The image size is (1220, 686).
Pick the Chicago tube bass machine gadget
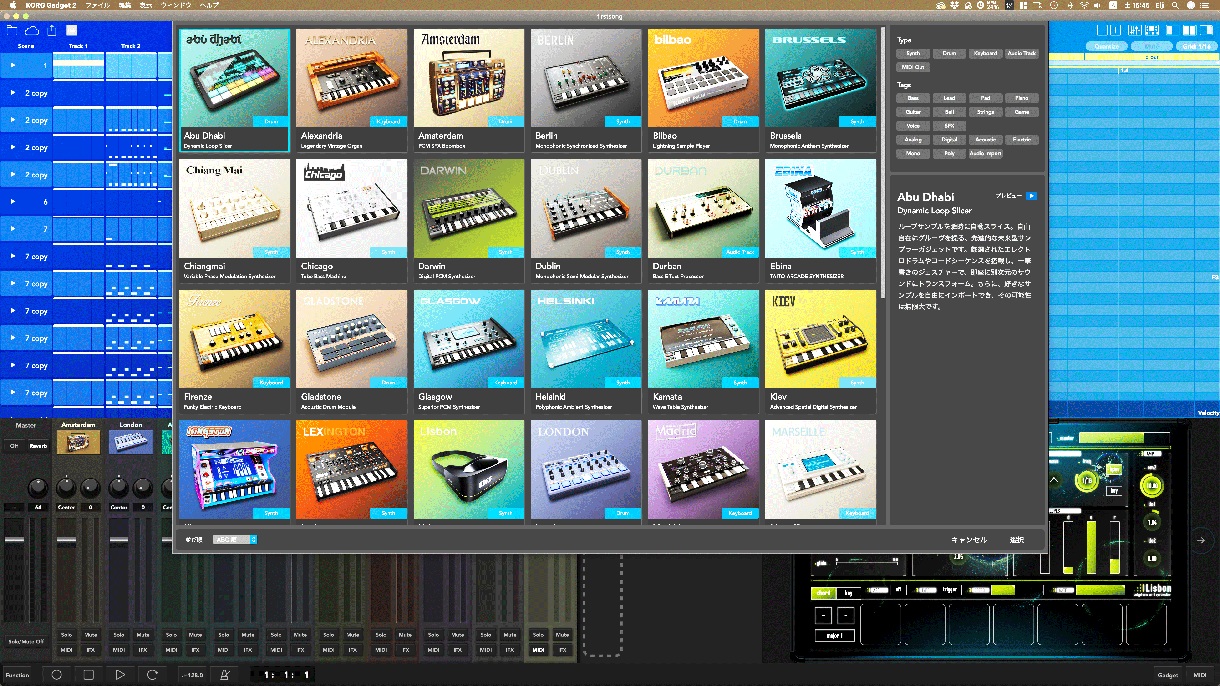pyautogui.click(x=352, y=221)
